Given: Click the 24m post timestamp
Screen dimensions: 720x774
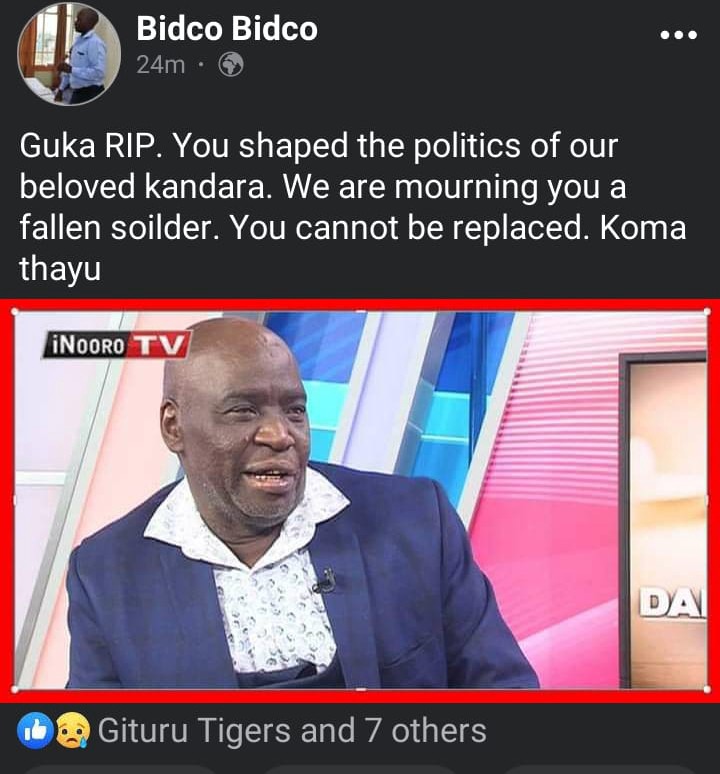Looking at the screenshot, I should click(161, 65).
